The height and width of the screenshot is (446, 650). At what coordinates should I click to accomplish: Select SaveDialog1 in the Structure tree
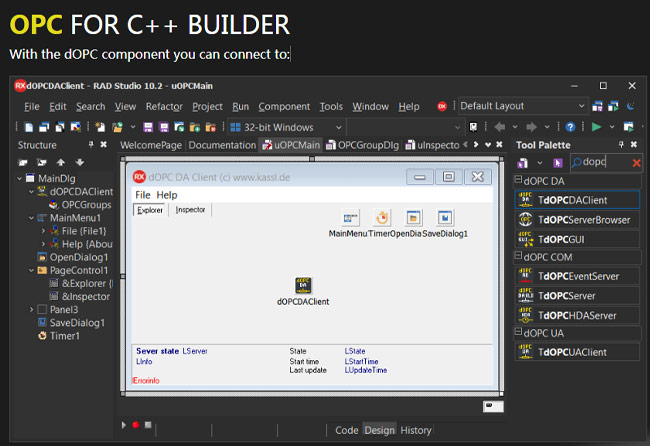click(77, 322)
